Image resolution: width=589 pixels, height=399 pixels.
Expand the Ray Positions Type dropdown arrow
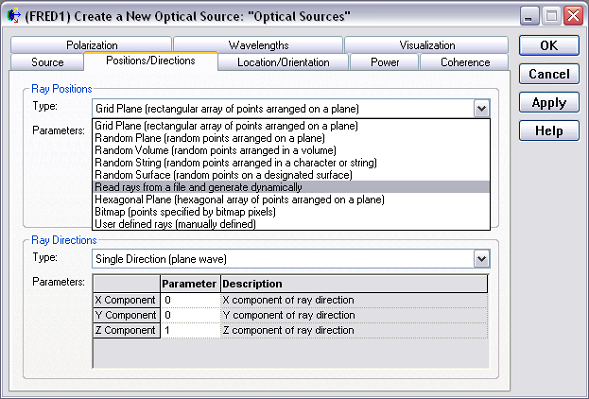[482, 109]
